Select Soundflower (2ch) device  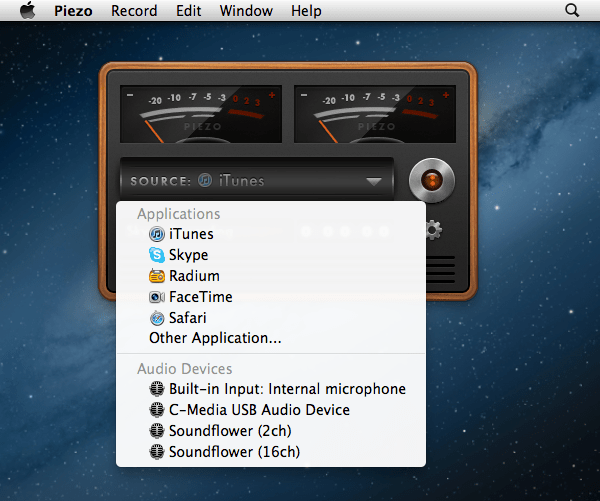click(271, 431)
